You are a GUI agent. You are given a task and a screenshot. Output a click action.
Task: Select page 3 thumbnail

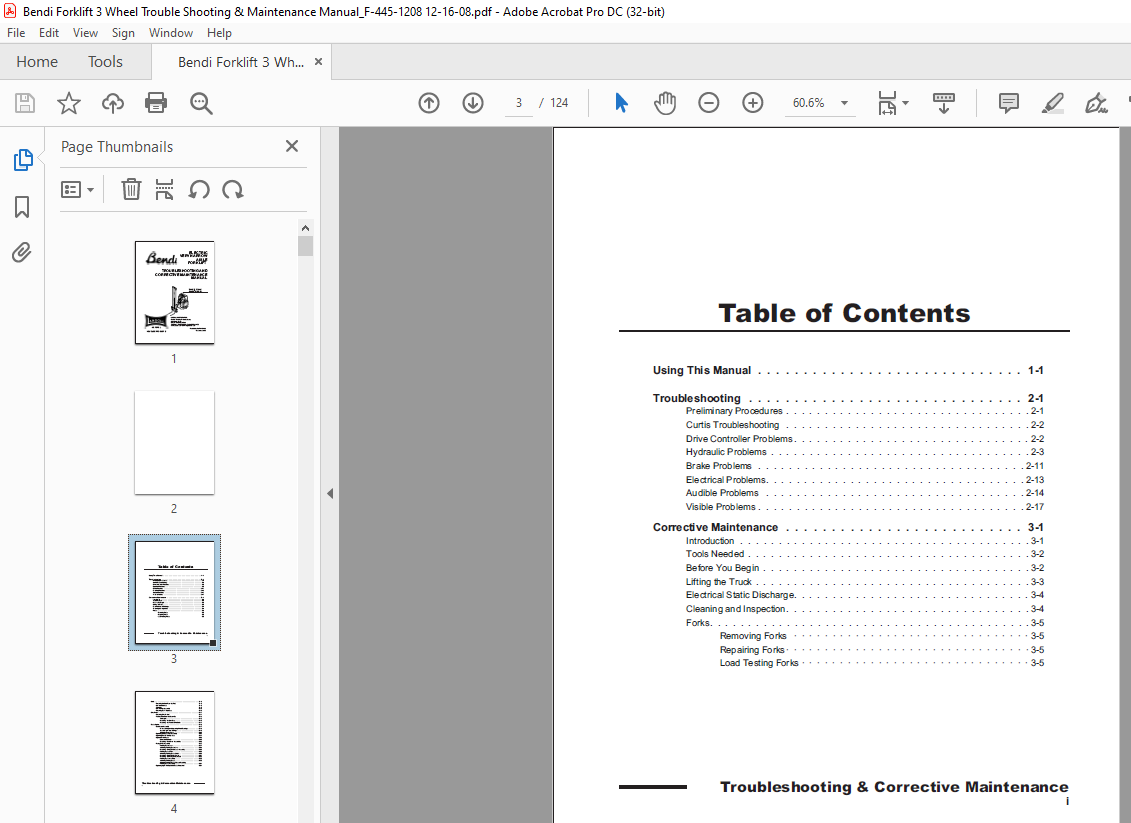point(175,592)
